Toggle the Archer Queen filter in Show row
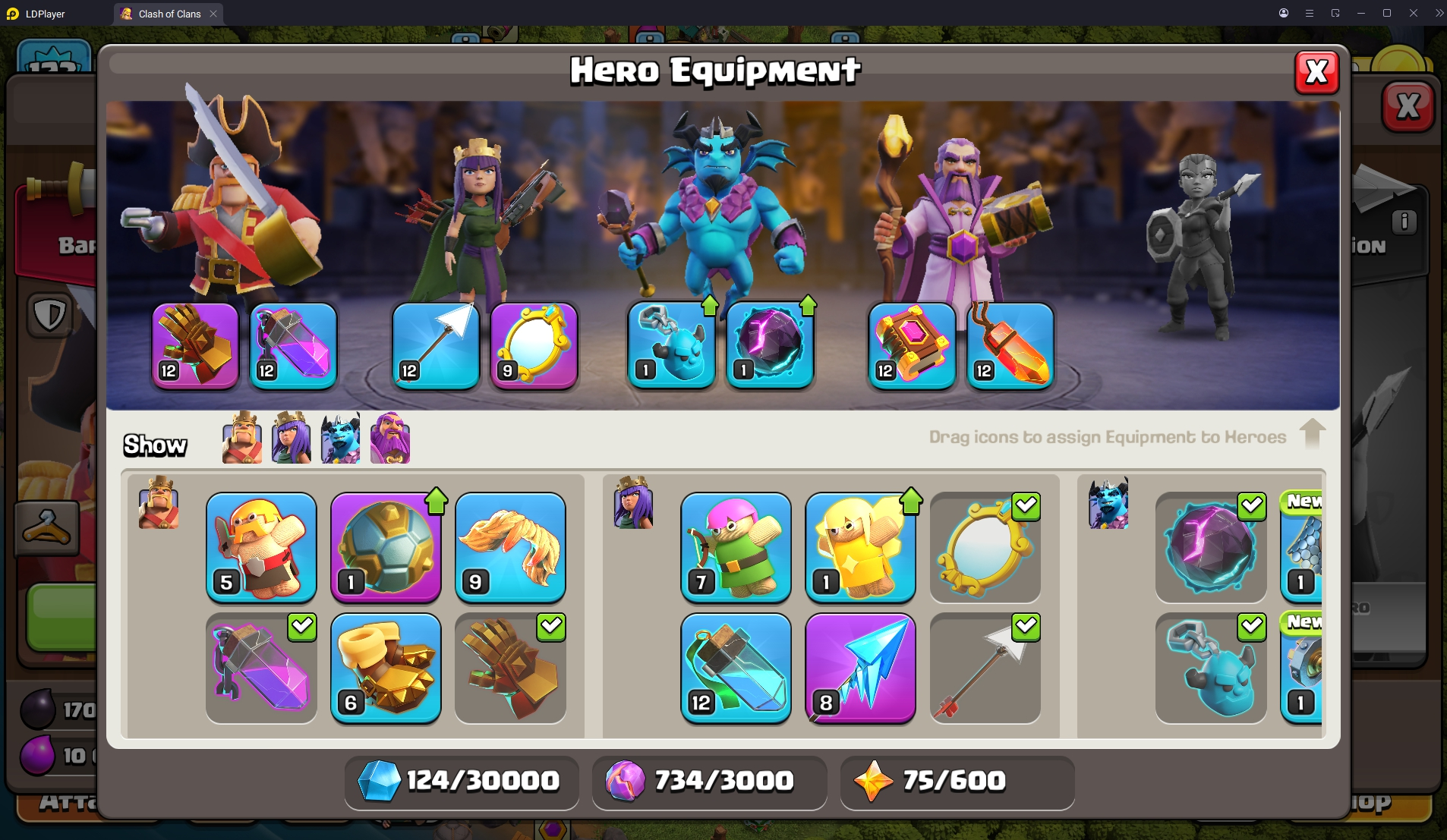 [292, 438]
